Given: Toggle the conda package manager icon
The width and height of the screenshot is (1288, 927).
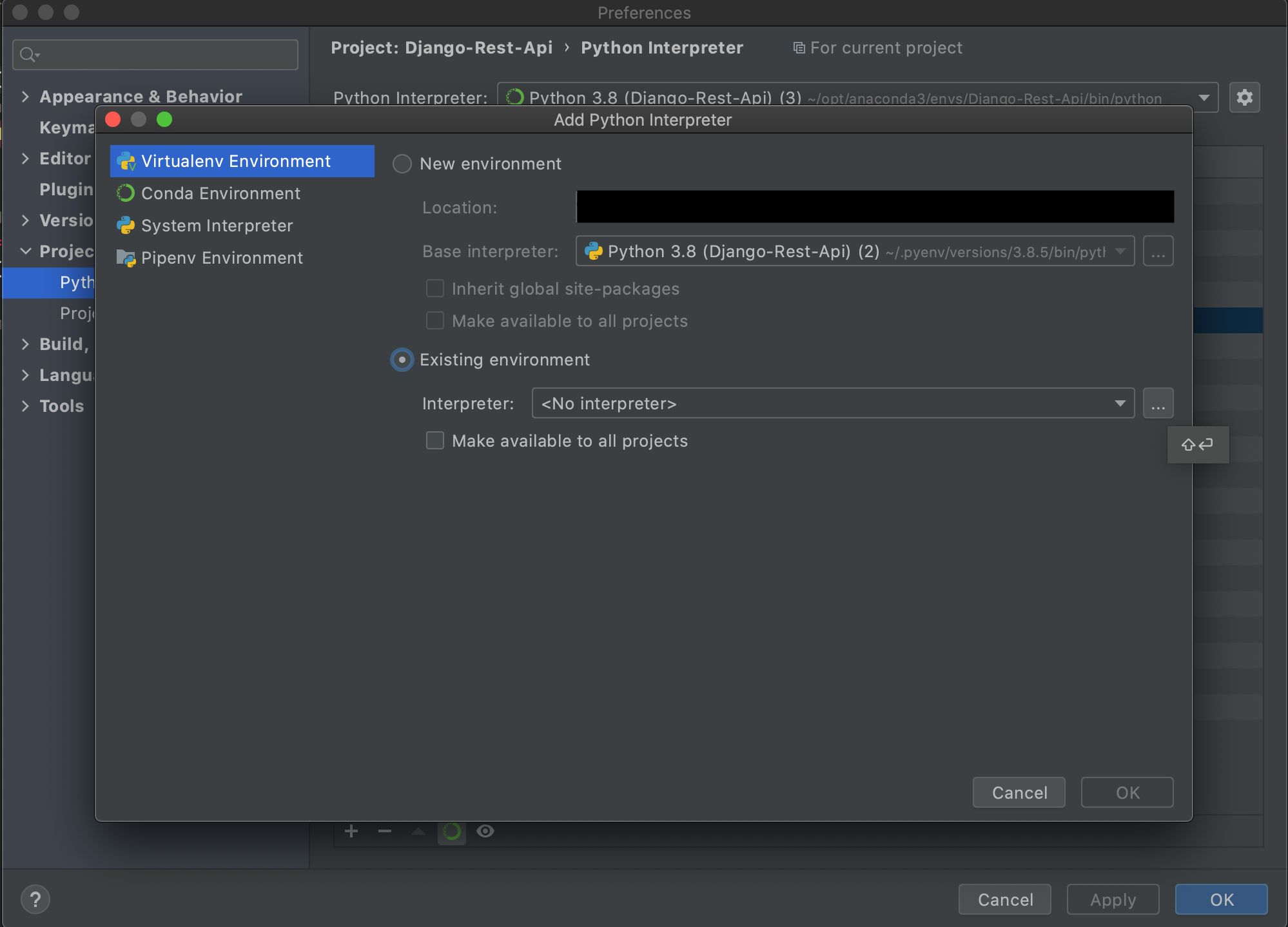Looking at the screenshot, I should pos(452,832).
